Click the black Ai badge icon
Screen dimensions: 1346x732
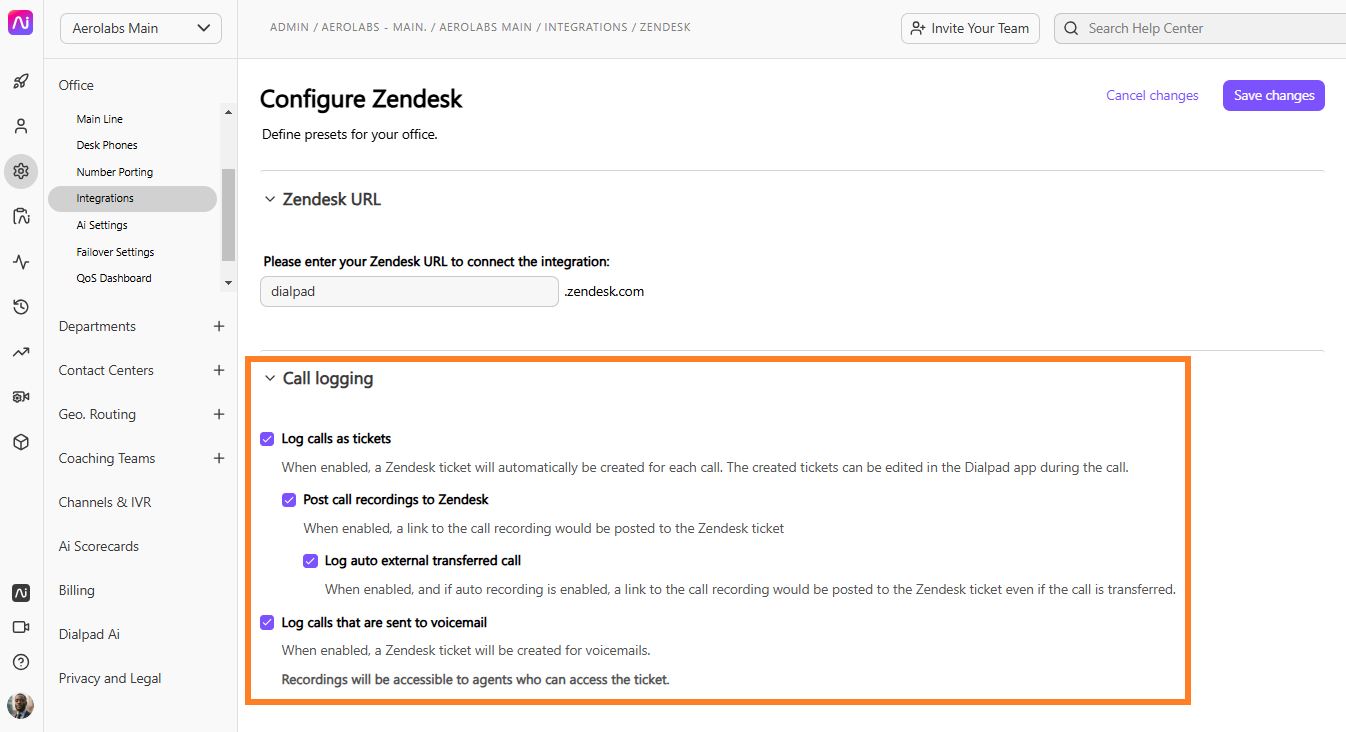tap(21, 593)
